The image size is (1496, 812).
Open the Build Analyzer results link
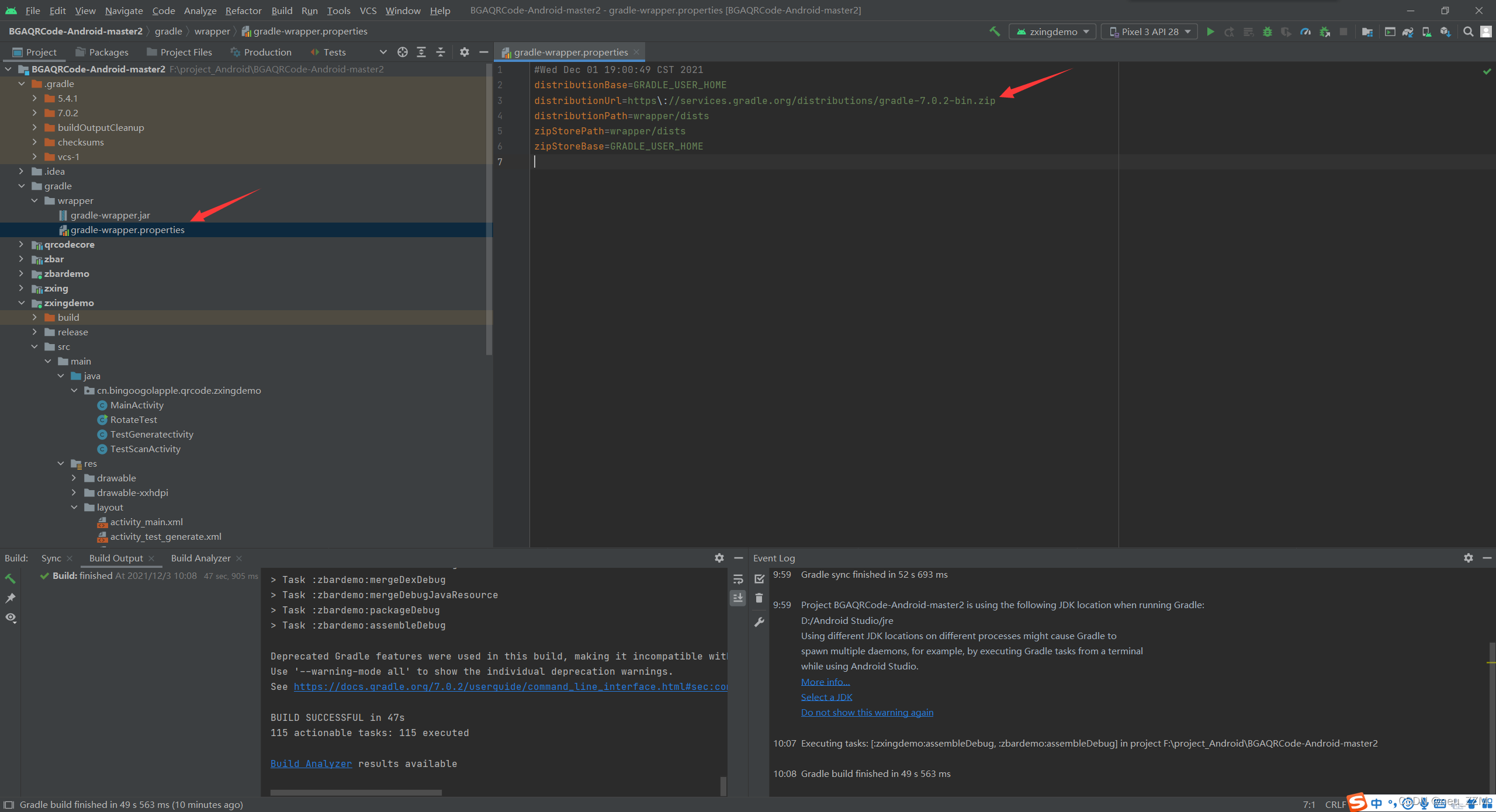tap(311, 764)
